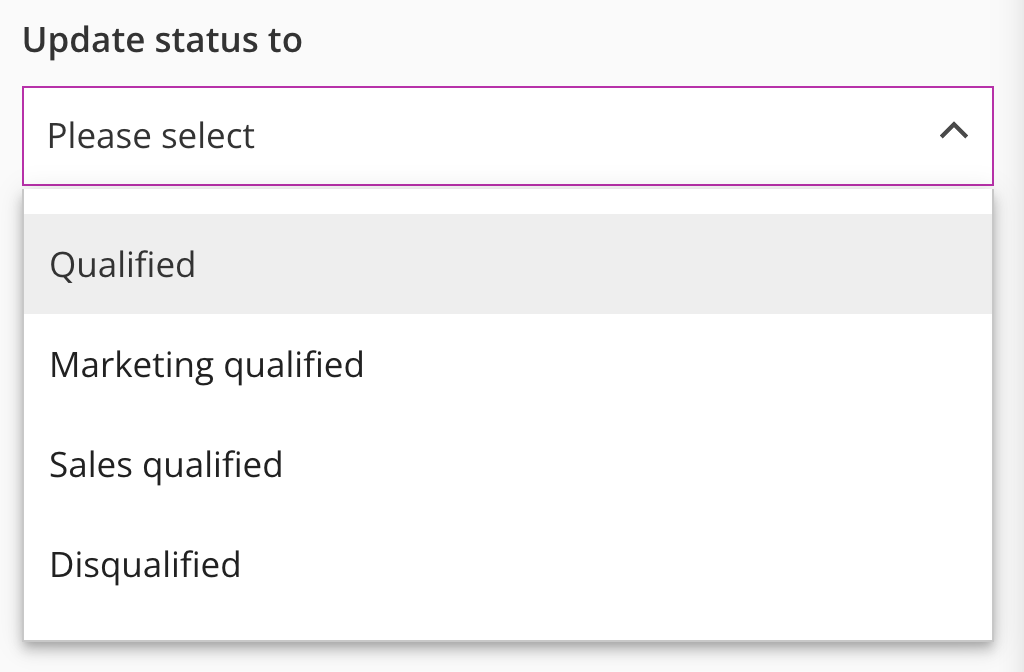Click the 'Update status to' label
This screenshot has height=672, width=1024.
click(162, 41)
